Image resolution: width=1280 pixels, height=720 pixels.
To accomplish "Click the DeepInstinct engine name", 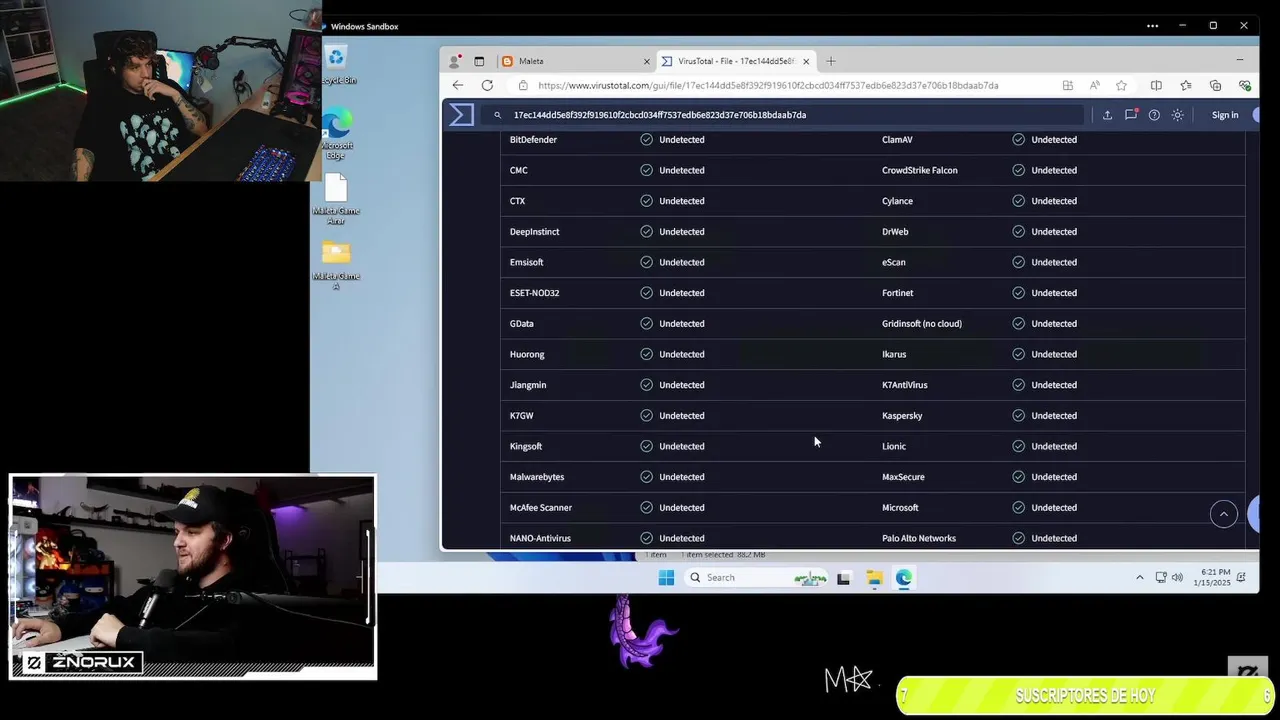I will click(x=535, y=232).
